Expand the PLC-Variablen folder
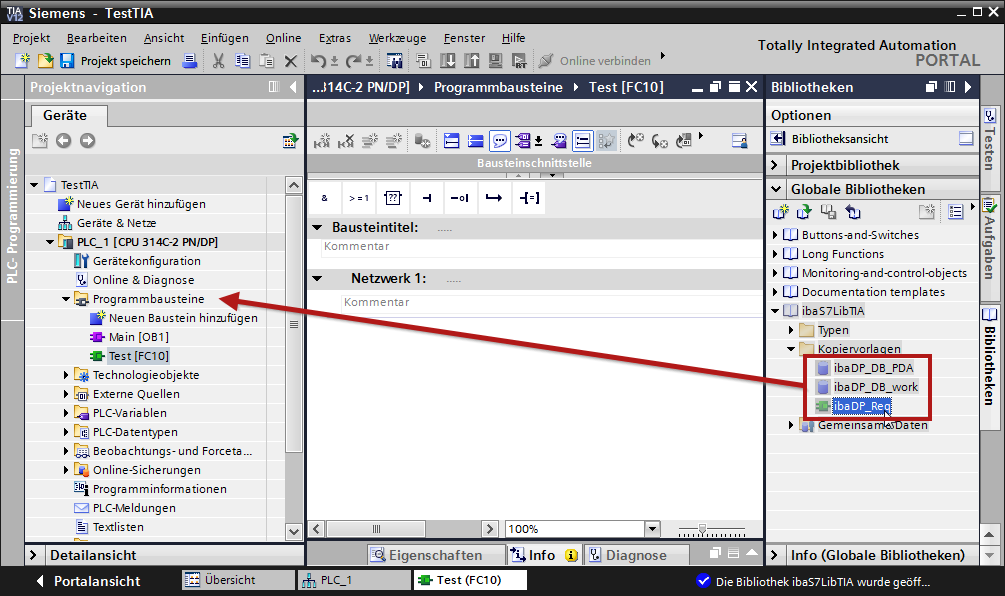The height and width of the screenshot is (596, 1005). [66, 413]
